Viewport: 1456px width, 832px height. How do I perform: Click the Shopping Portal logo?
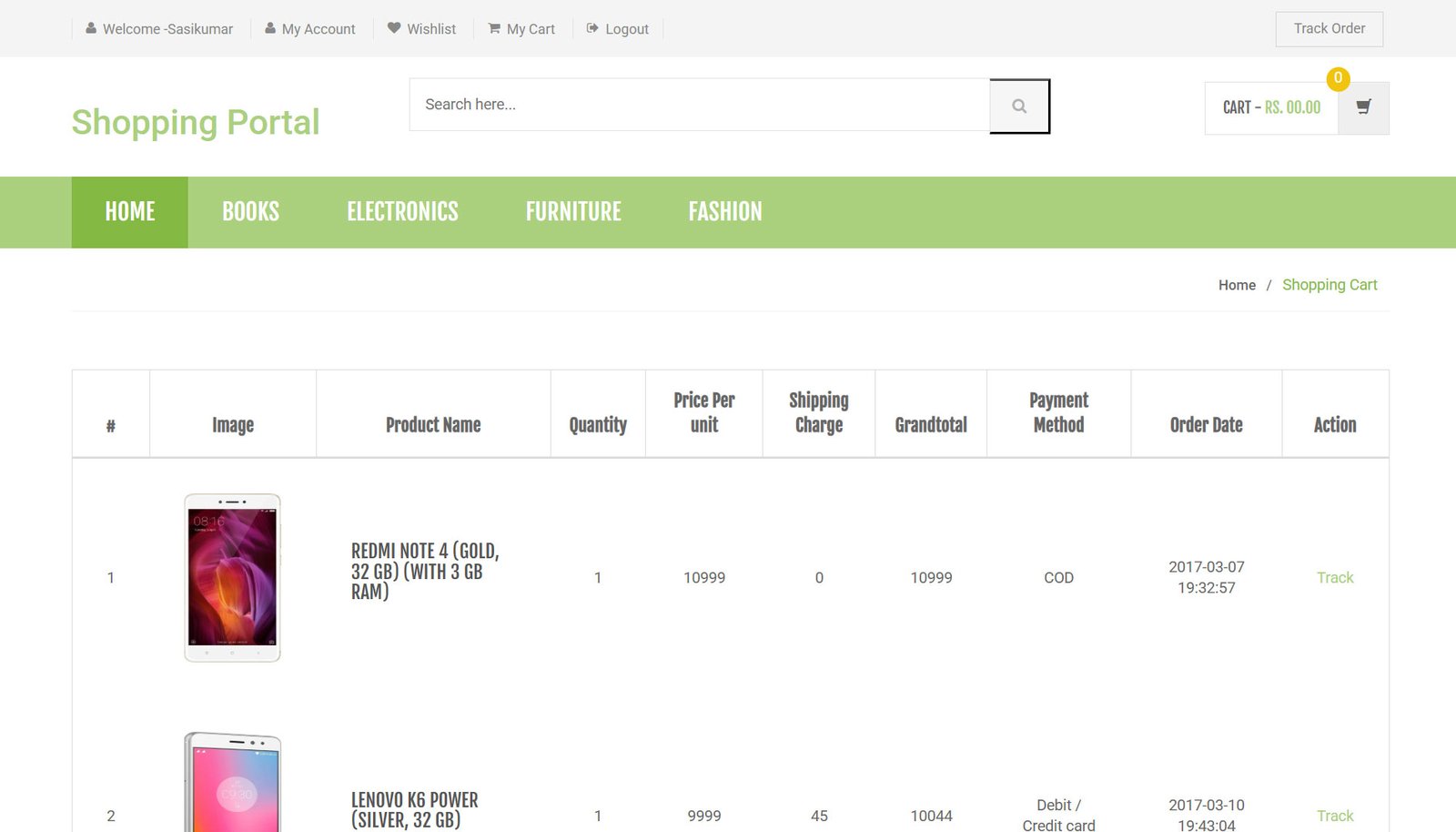196,122
